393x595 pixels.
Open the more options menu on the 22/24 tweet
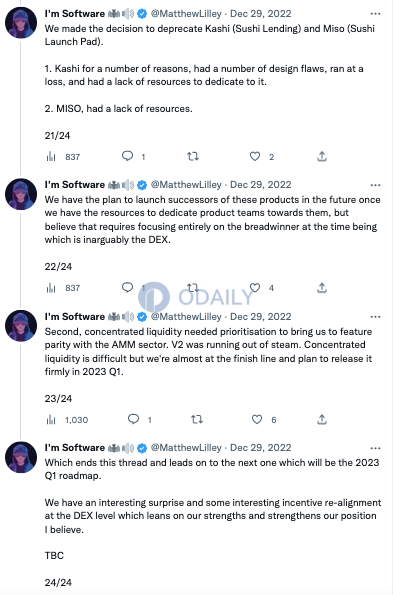[375, 185]
